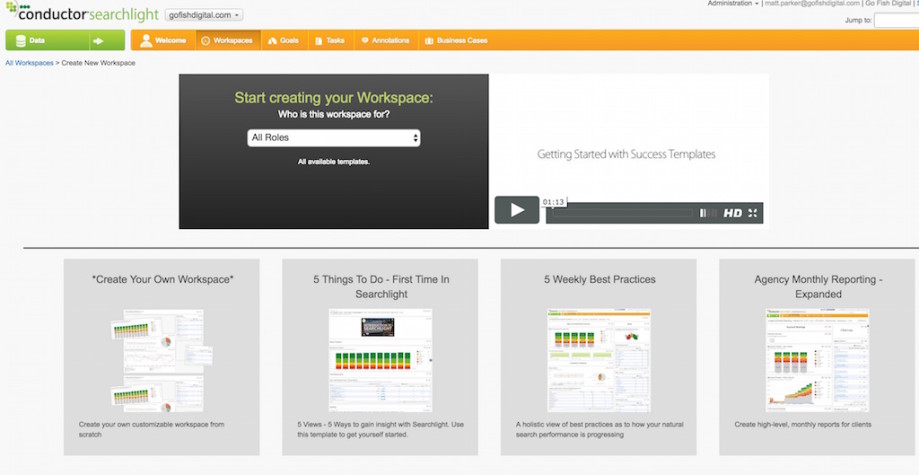The height and width of the screenshot is (475, 919).
Task: Open the Welcome tab
Action: tap(163, 40)
